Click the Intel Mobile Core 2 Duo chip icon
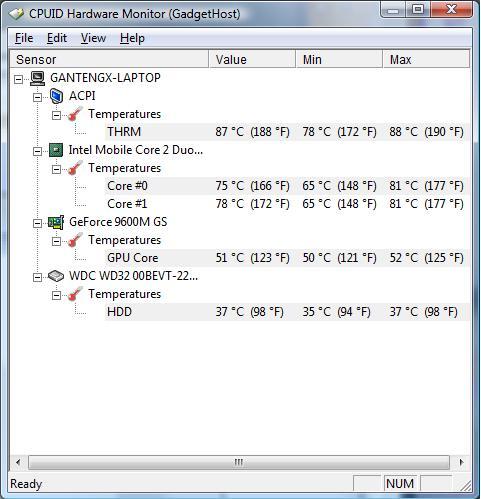 click(56, 150)
